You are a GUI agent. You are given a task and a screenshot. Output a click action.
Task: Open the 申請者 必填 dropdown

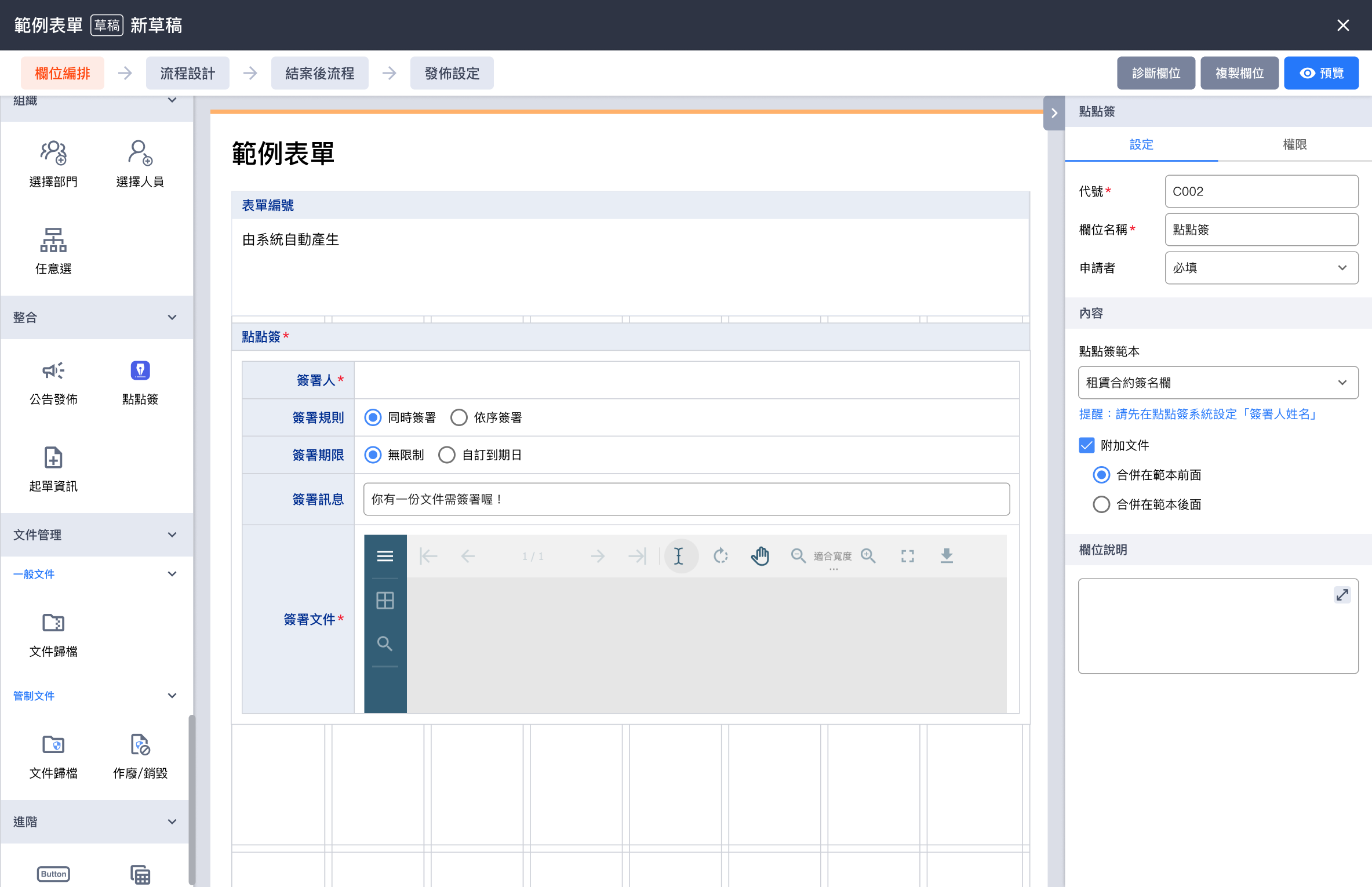click(1261, 268)
